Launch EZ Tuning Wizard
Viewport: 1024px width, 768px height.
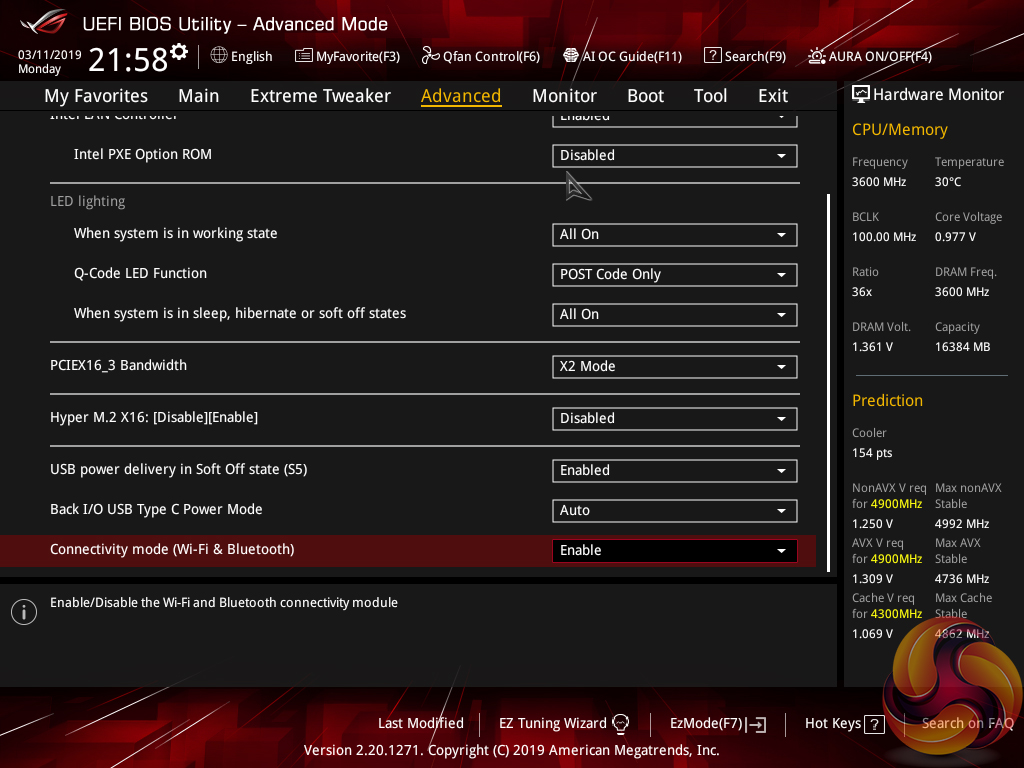click(x=564, y=724)
